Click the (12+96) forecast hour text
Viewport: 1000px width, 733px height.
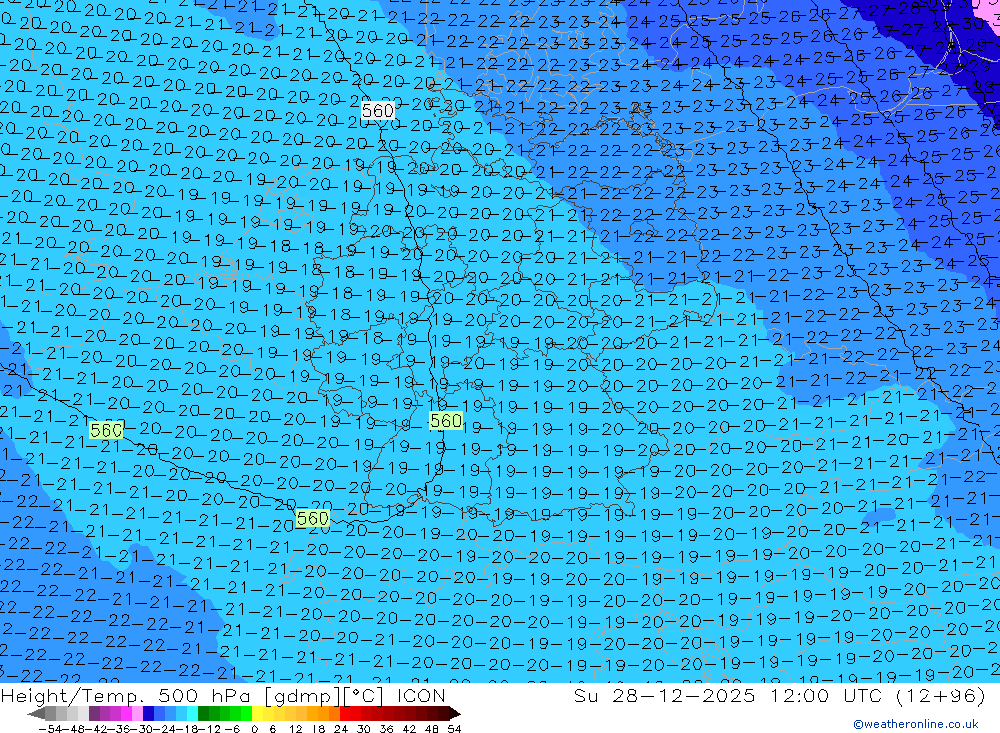940,695
